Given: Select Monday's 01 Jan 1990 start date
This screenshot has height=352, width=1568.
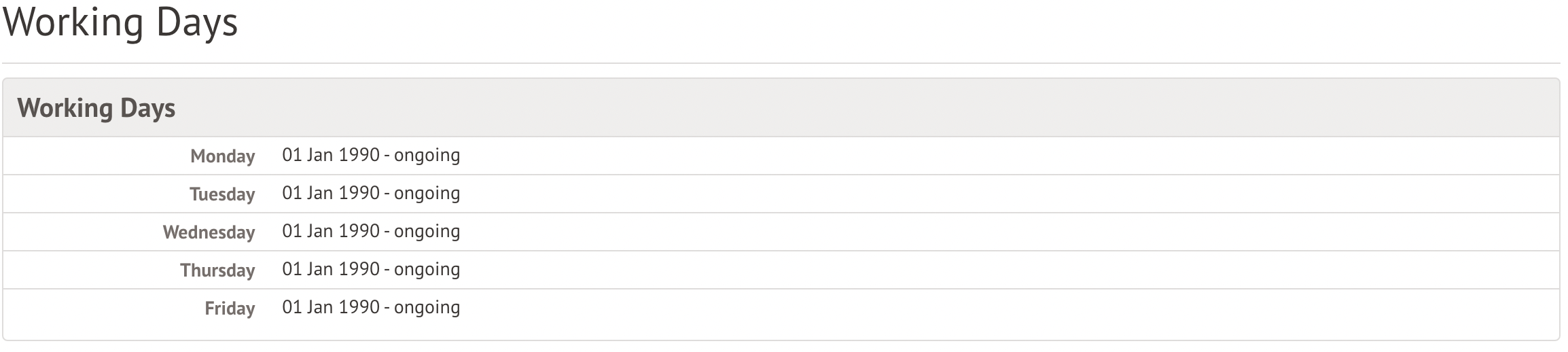Looking at the screenshot, I should click(x=330, y=155).
